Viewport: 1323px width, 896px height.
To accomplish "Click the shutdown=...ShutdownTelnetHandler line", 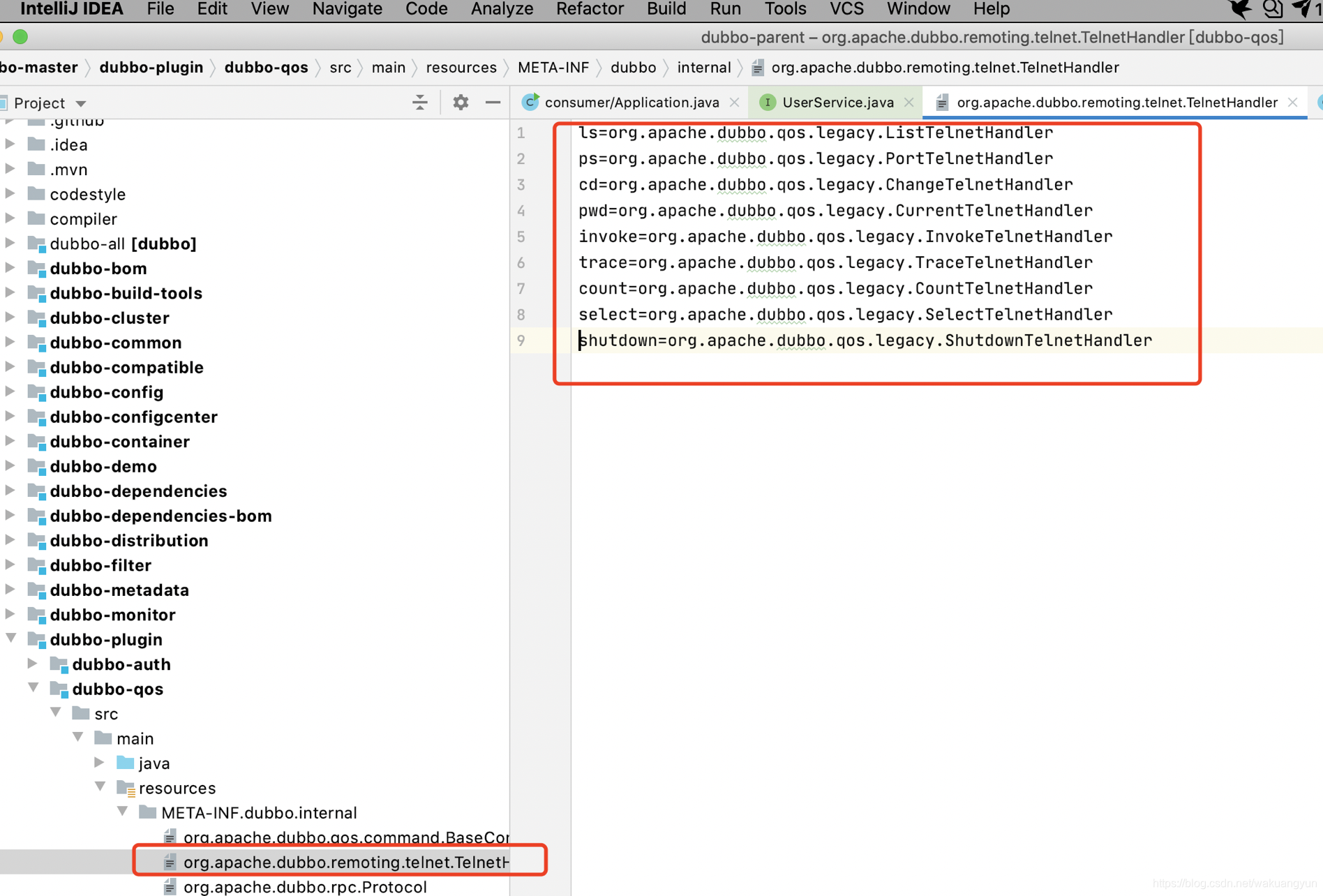I will pyautogui.click(x=865, y=341).
